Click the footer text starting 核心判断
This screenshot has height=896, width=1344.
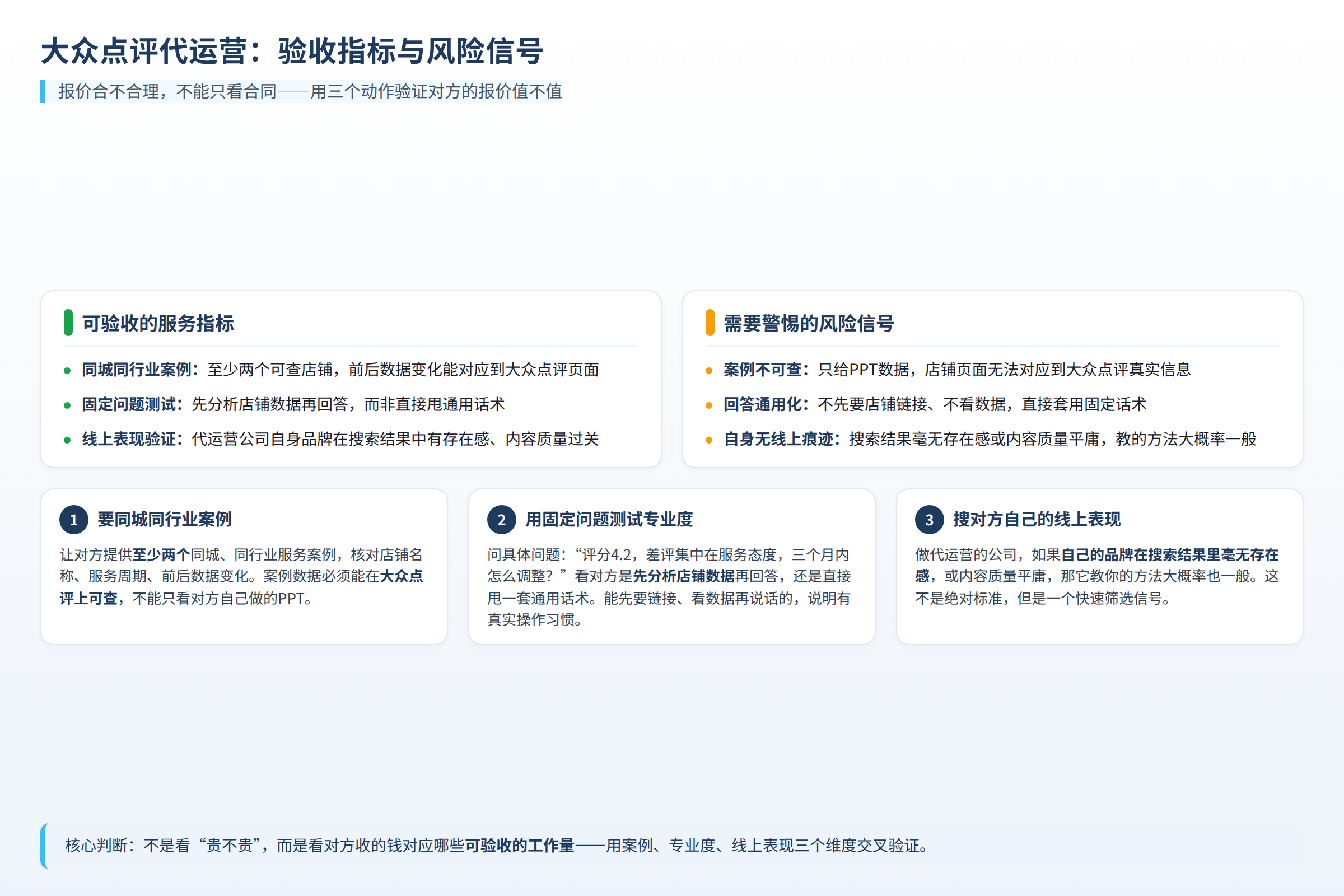pyautogui.click(x=498, y=846)
